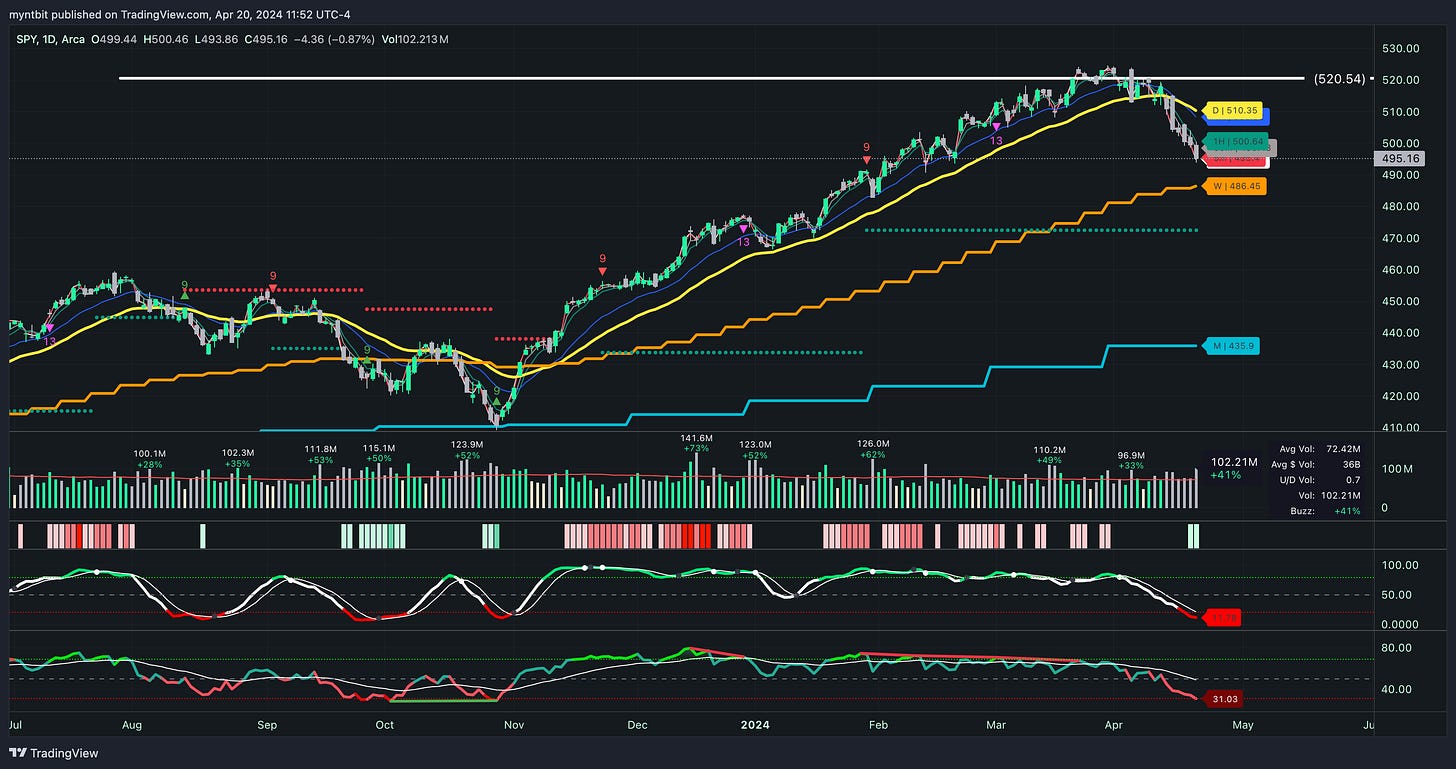Screen dimensions: 1456x769
Task: Click the cyan M | 435.9 level tag
Action: 1230,346
